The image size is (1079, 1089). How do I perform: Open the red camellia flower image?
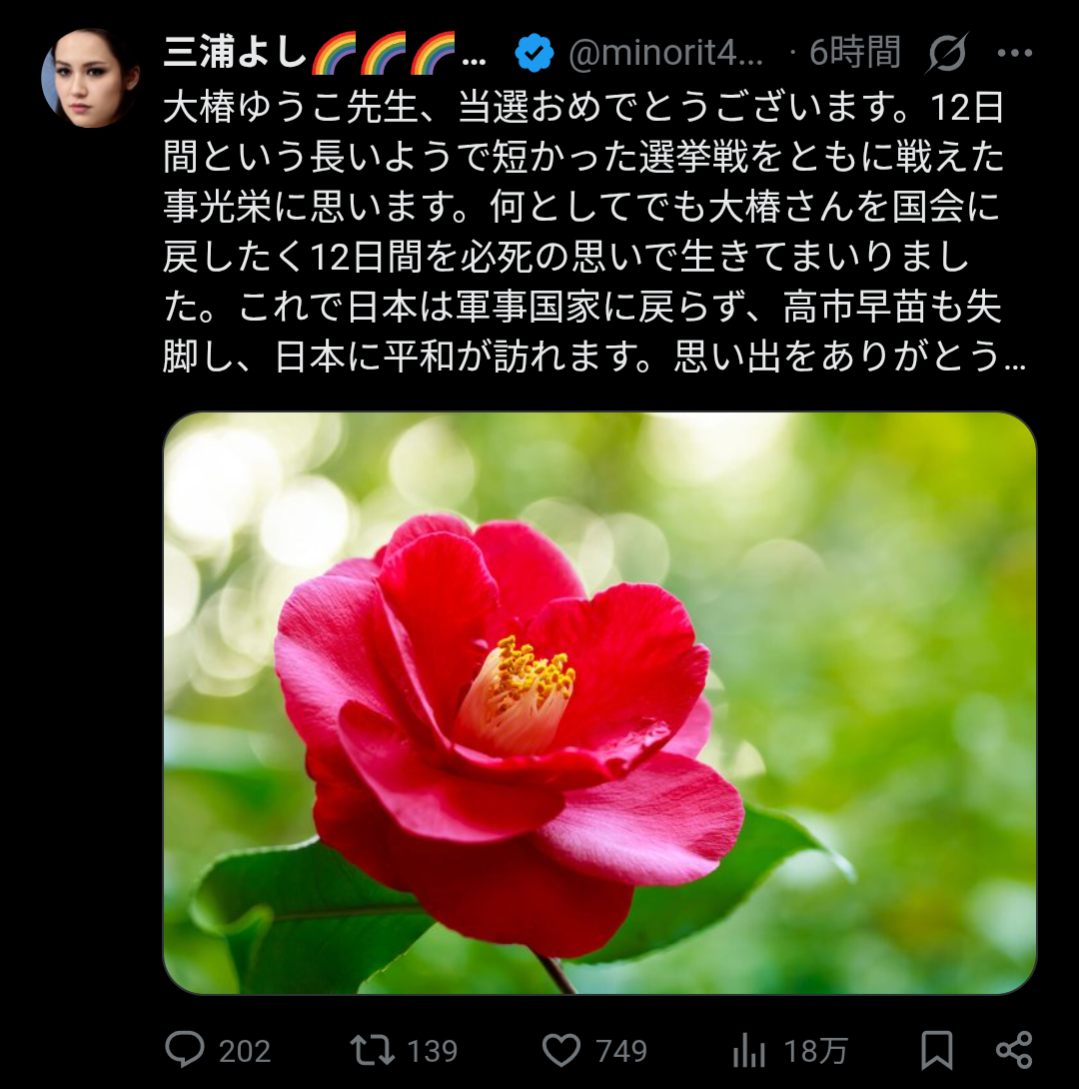[599, 702]
